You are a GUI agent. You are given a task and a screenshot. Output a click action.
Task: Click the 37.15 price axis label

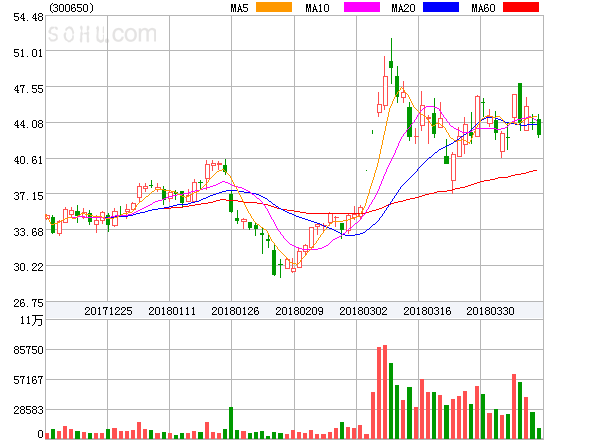click(x=28, y=197)
